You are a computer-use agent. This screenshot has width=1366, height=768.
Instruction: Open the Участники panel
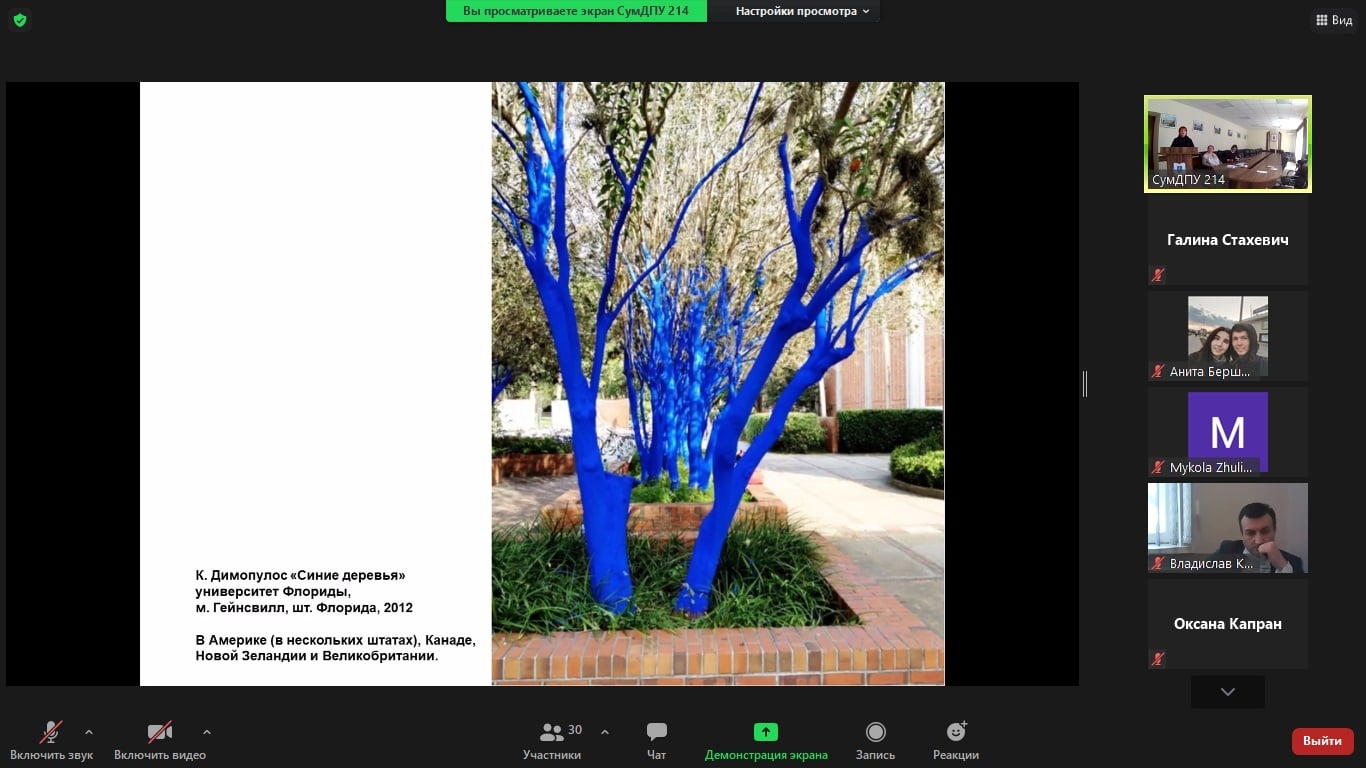click(x=552, y=741)
